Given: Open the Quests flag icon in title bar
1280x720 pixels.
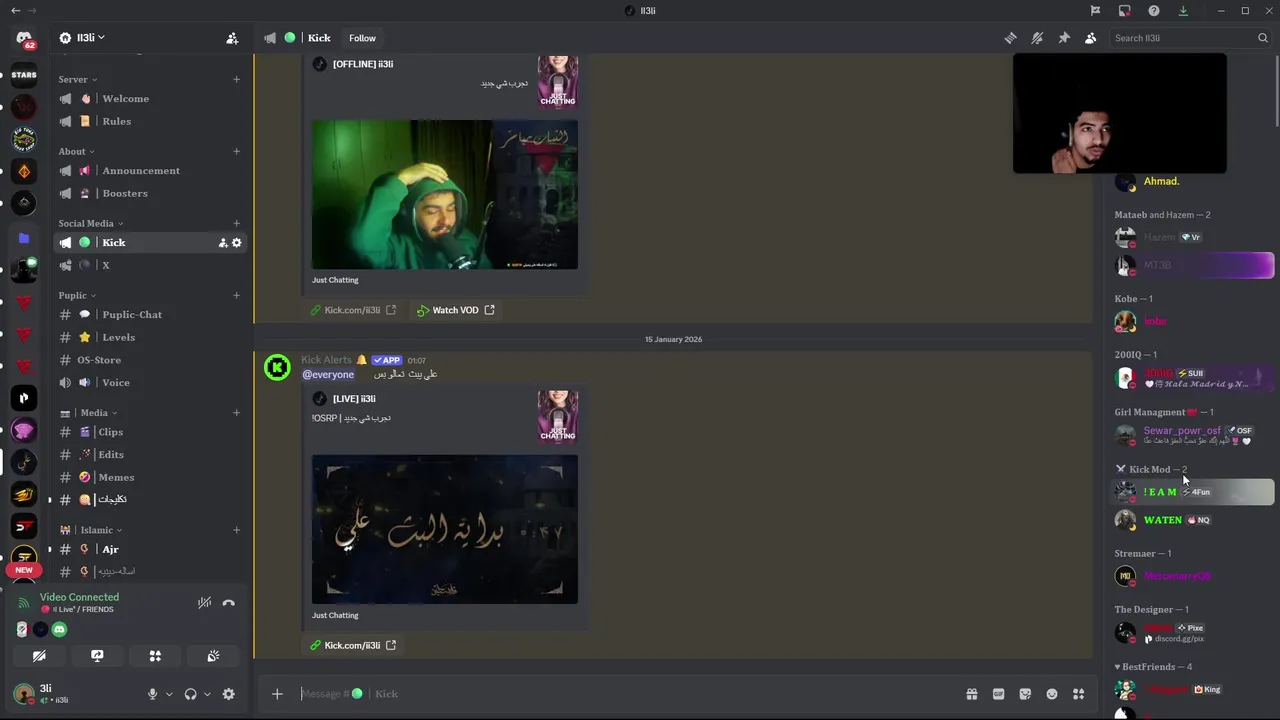Looking at the screenshot, I should [x=1095, y=11].
